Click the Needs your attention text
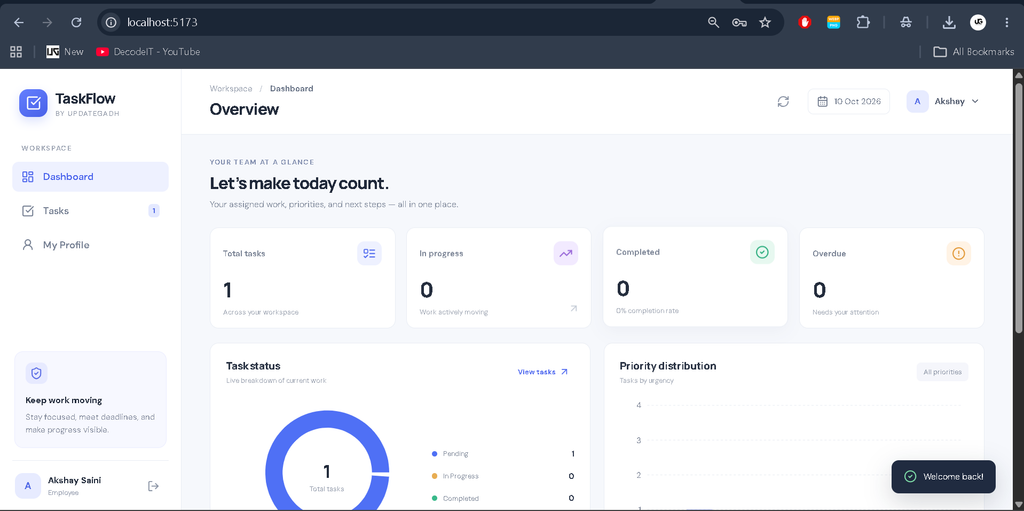 click(x=845, y=312)
